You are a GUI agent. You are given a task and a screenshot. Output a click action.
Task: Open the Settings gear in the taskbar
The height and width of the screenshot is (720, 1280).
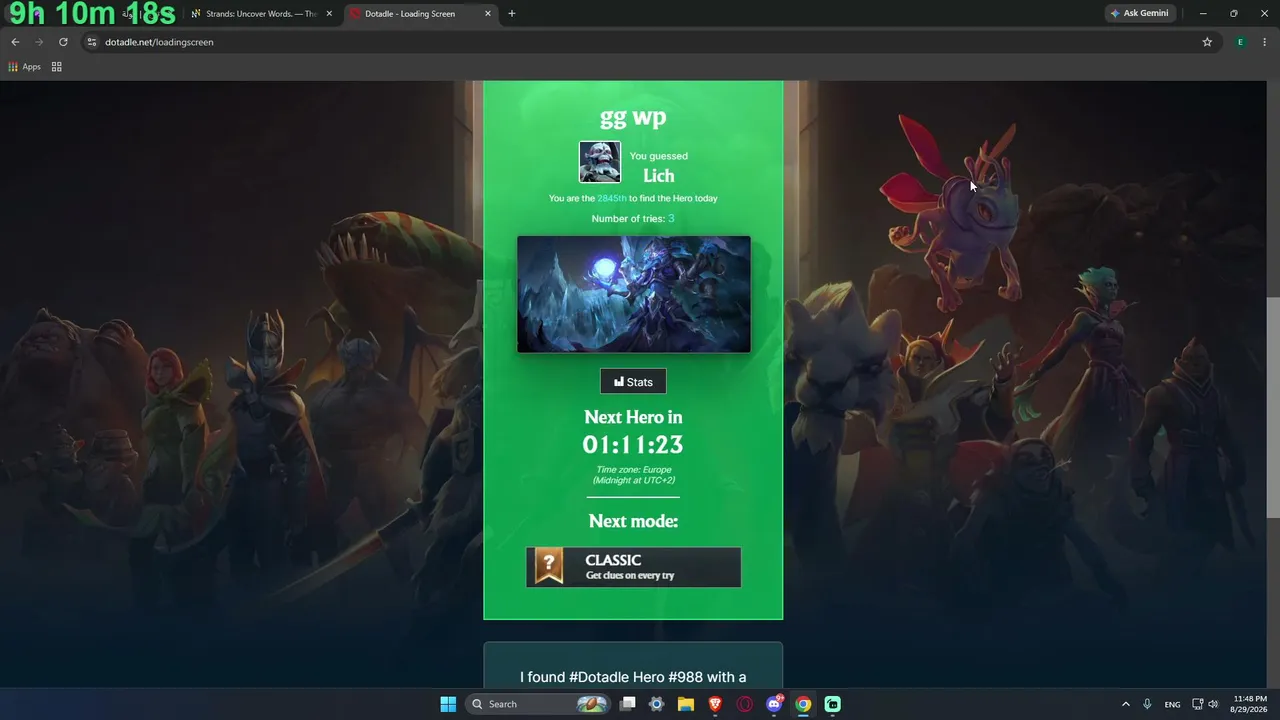point(657,704)
